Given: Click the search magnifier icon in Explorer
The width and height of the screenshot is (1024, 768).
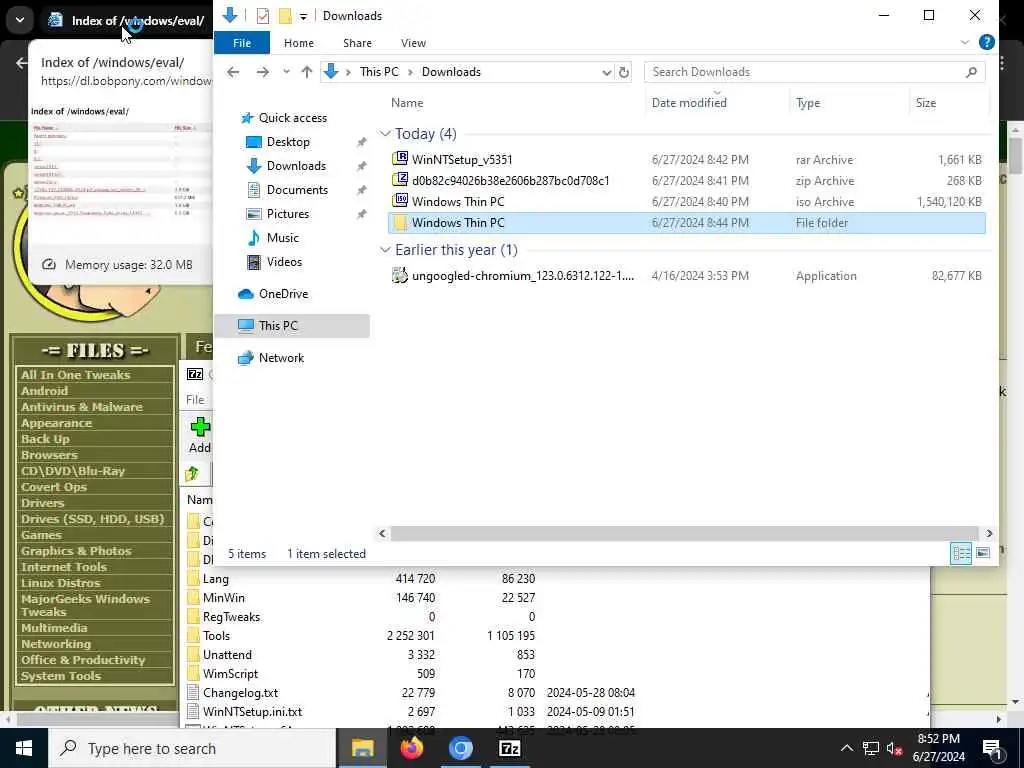Looking at the screenshot, I should [971, 72].
